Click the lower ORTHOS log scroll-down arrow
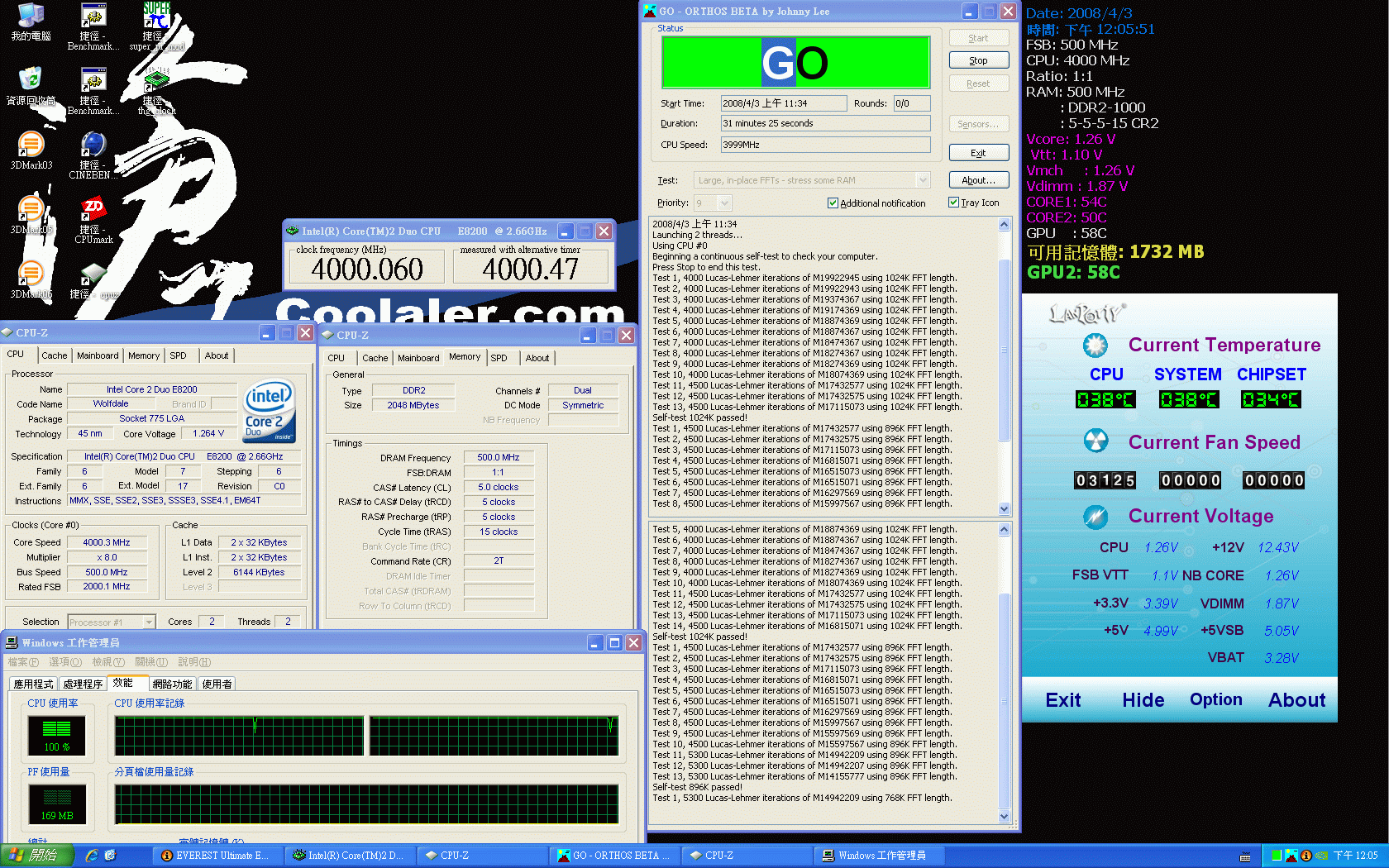The image size is (1389, 868). click(1005, 817)
